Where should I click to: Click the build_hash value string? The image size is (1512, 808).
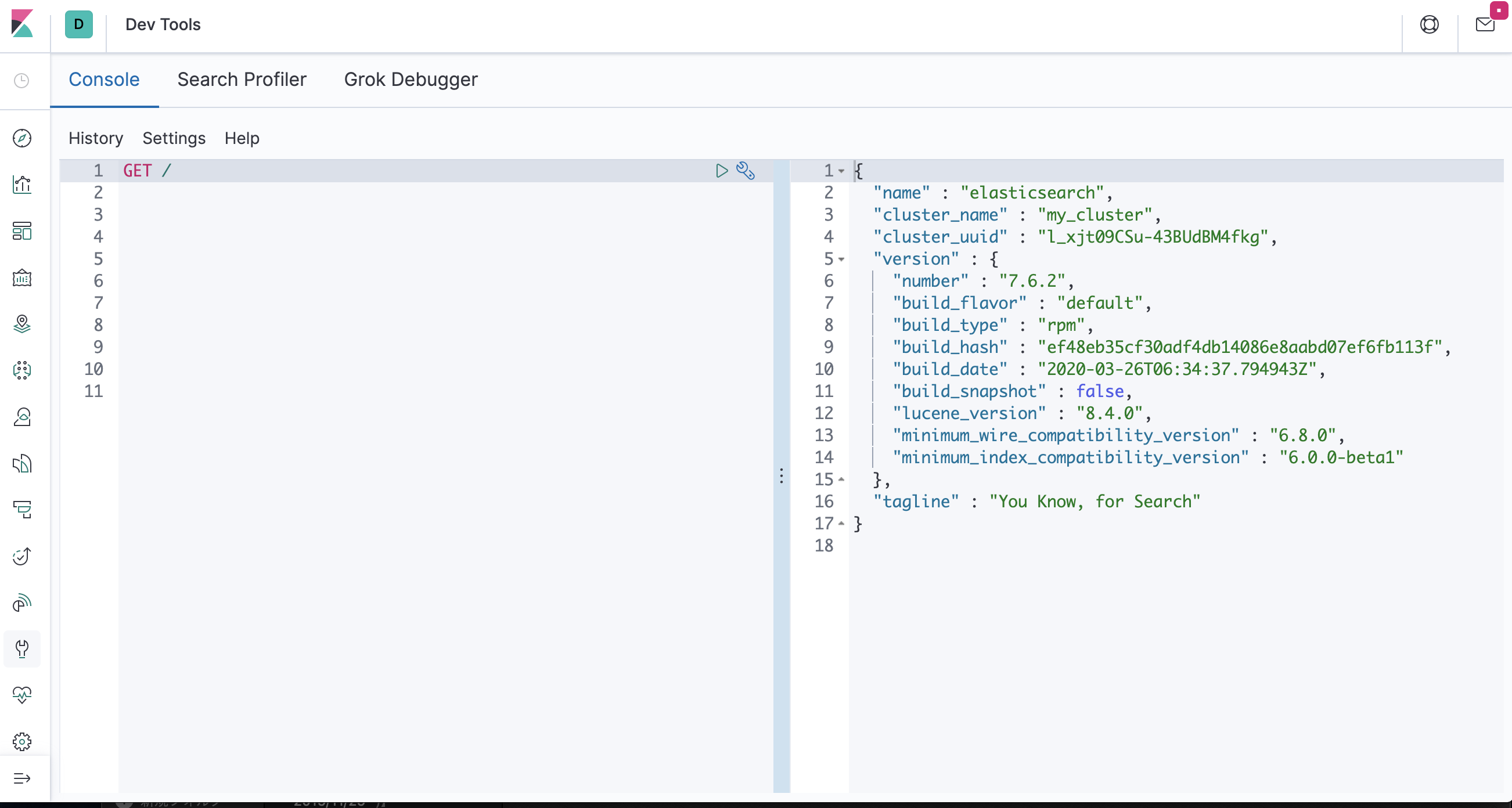[1240, 347]
